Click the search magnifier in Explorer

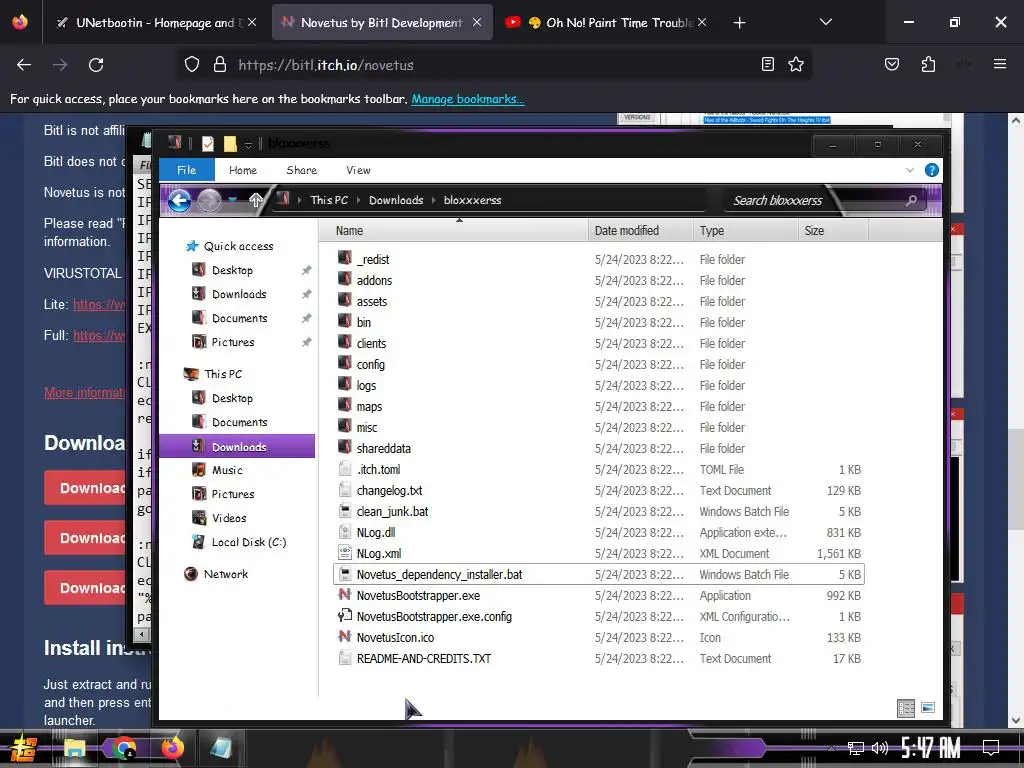[x=911, y=200]
